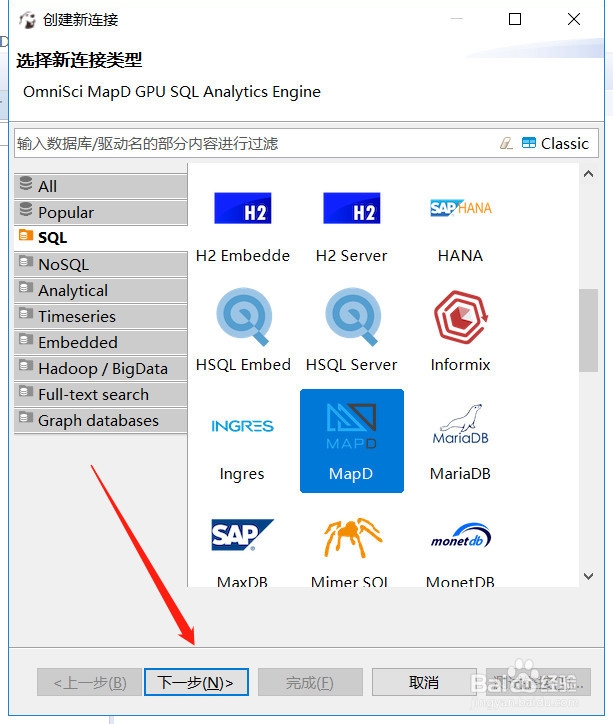Switch to NoSQL category
This screenshot has height=724, width=613.
[x=101, y=265]
